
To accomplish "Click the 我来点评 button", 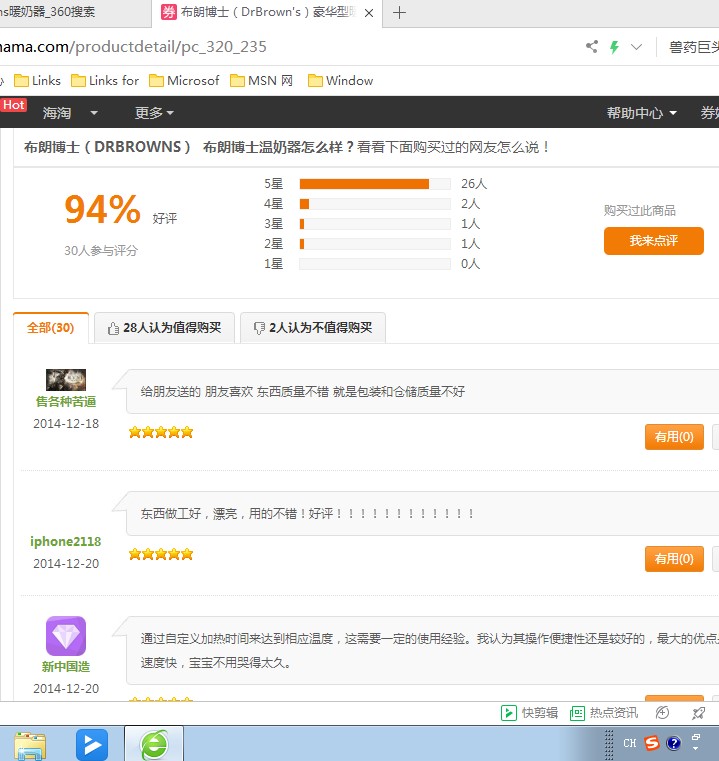I will tap(653, 241).
